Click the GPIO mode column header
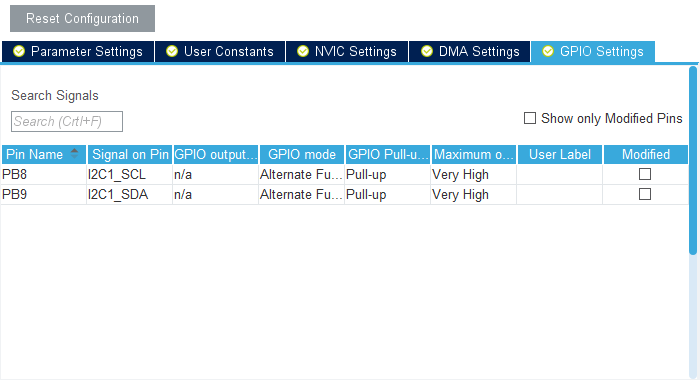The image size is (700, 380). (x=302, y=155)
